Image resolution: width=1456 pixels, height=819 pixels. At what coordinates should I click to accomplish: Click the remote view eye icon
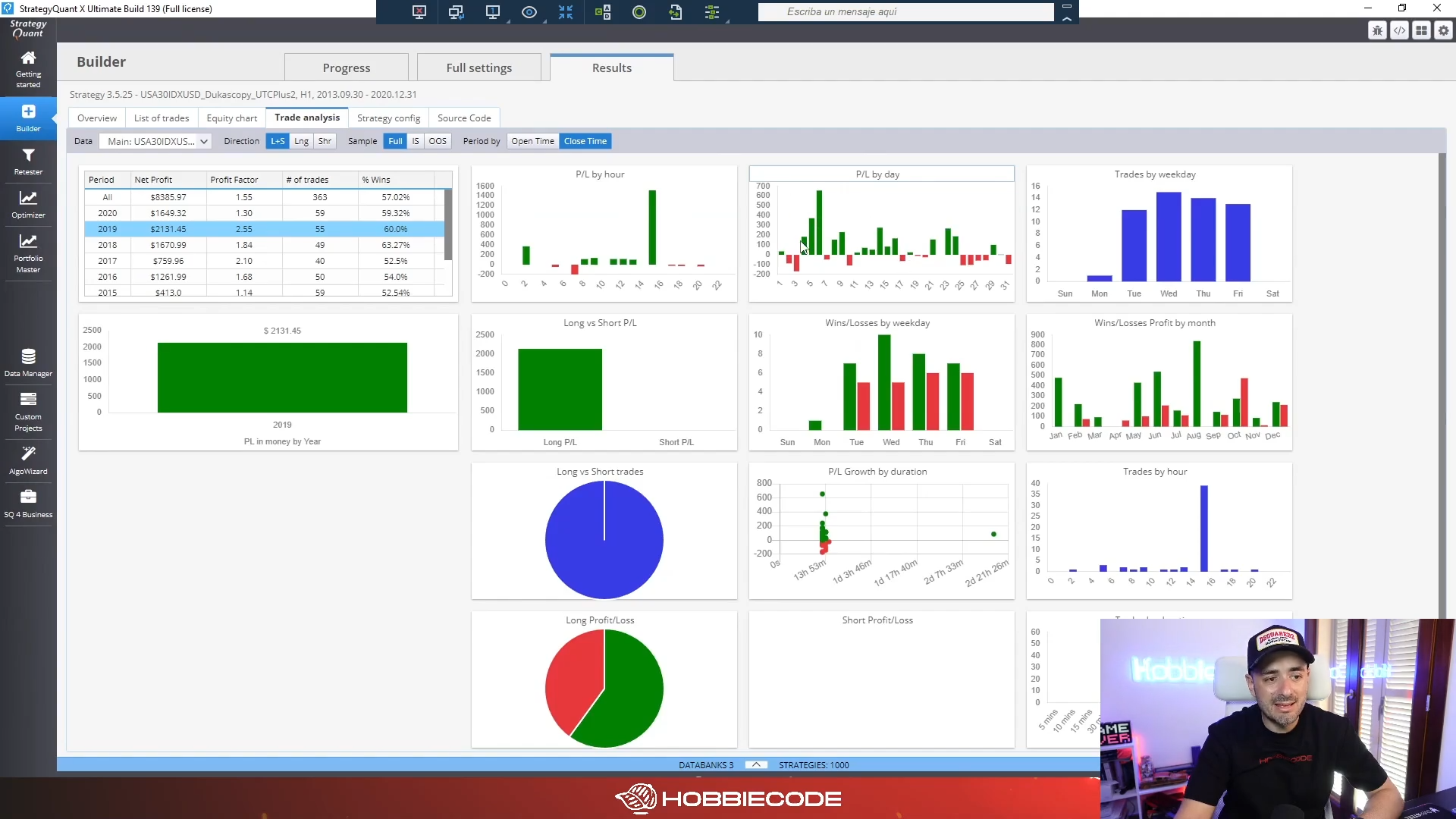point(529,12)
